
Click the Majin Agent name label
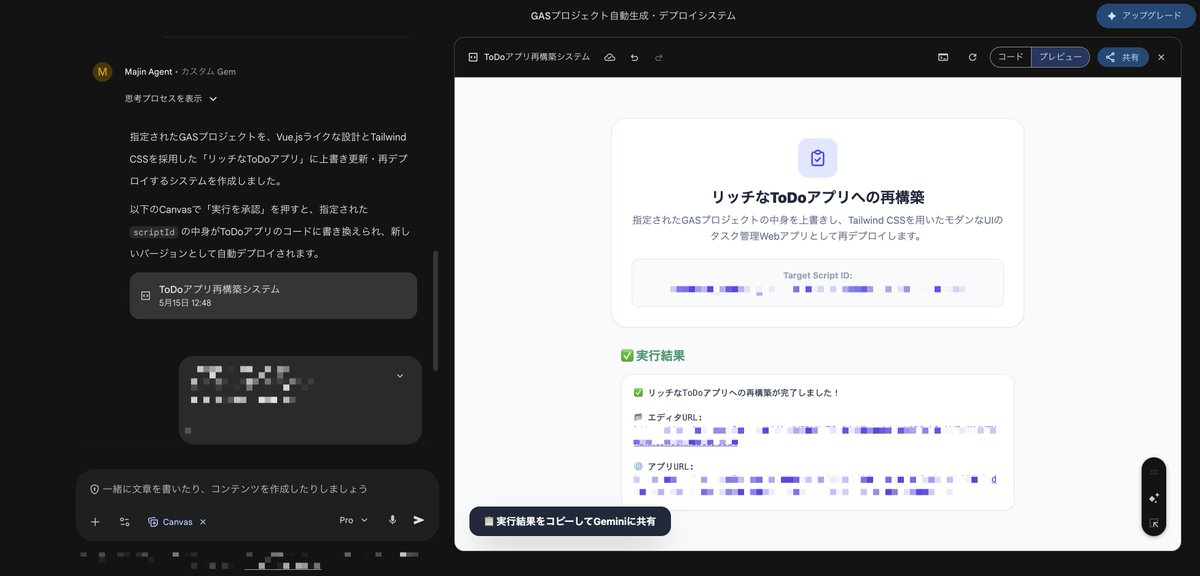tap(148, 72)
